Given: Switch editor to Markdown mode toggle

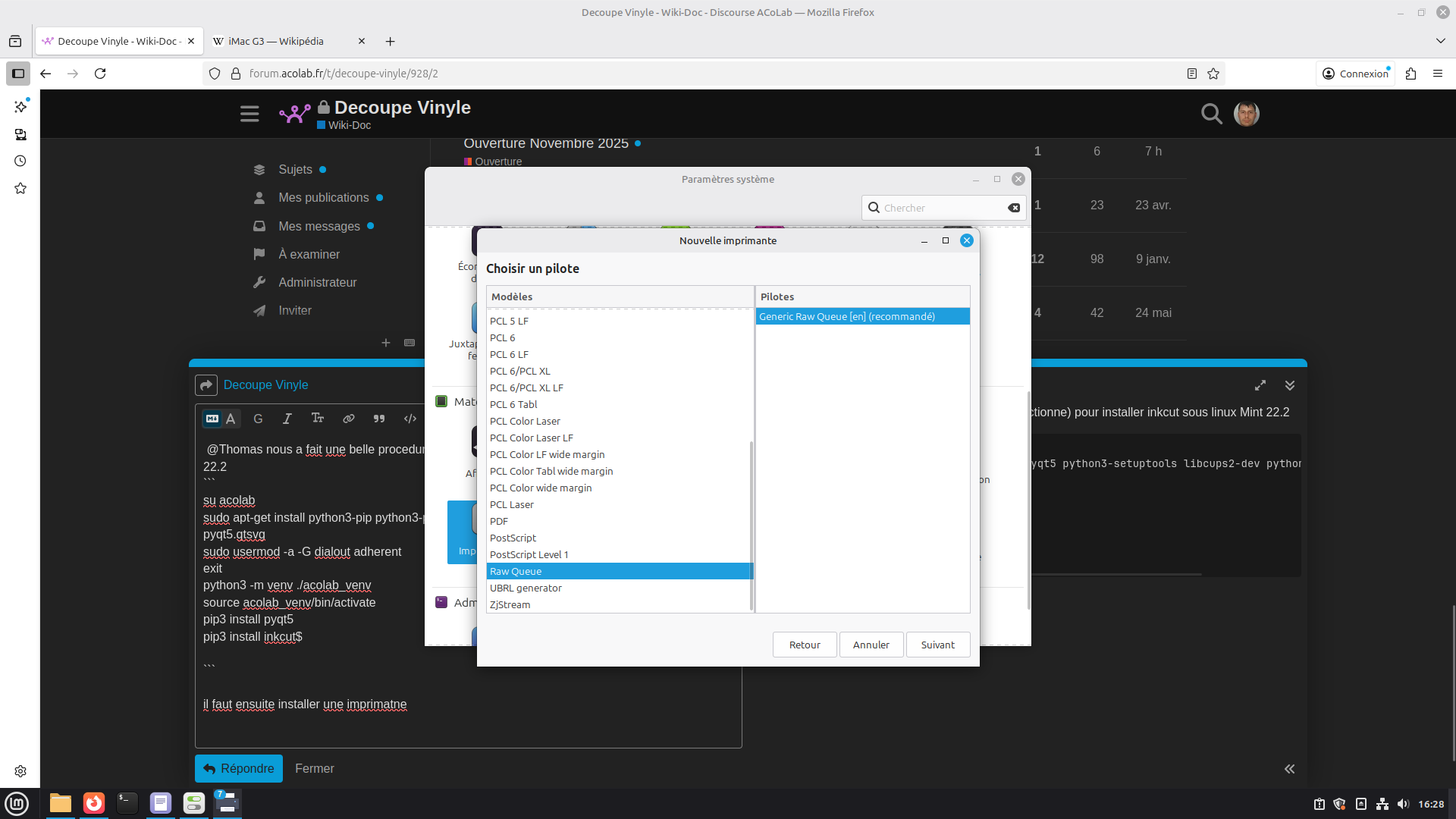Looking at the screenshot, I should (x=212, y=419).
